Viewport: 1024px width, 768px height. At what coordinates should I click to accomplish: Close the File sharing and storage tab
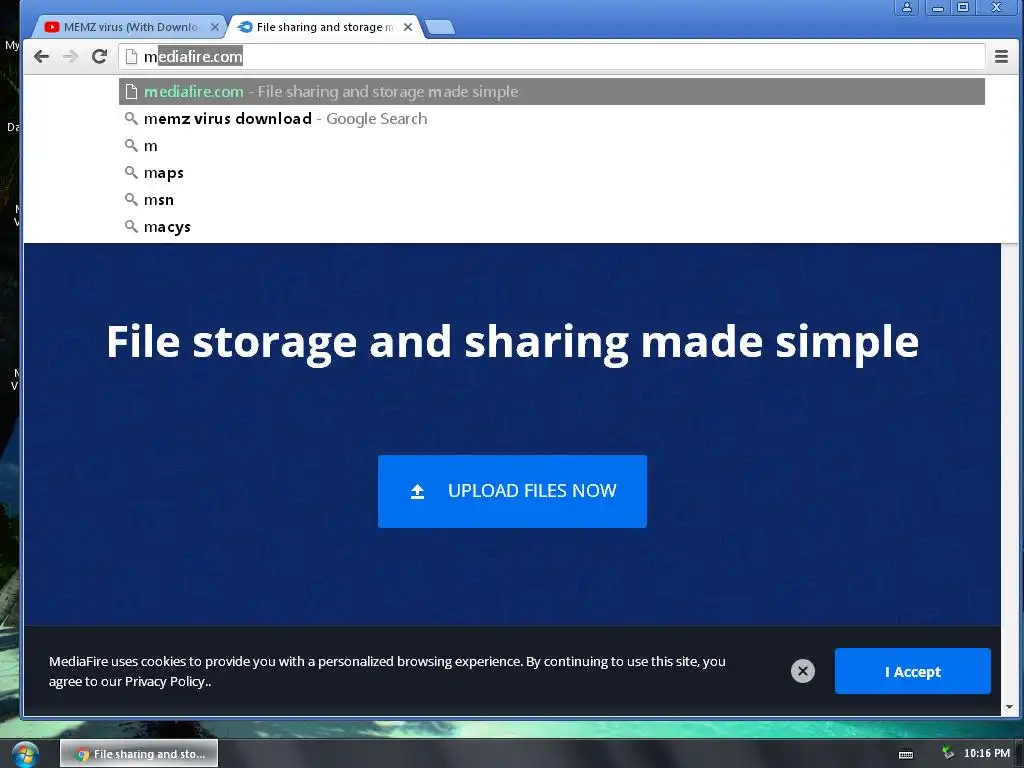[x=408, y=27]
